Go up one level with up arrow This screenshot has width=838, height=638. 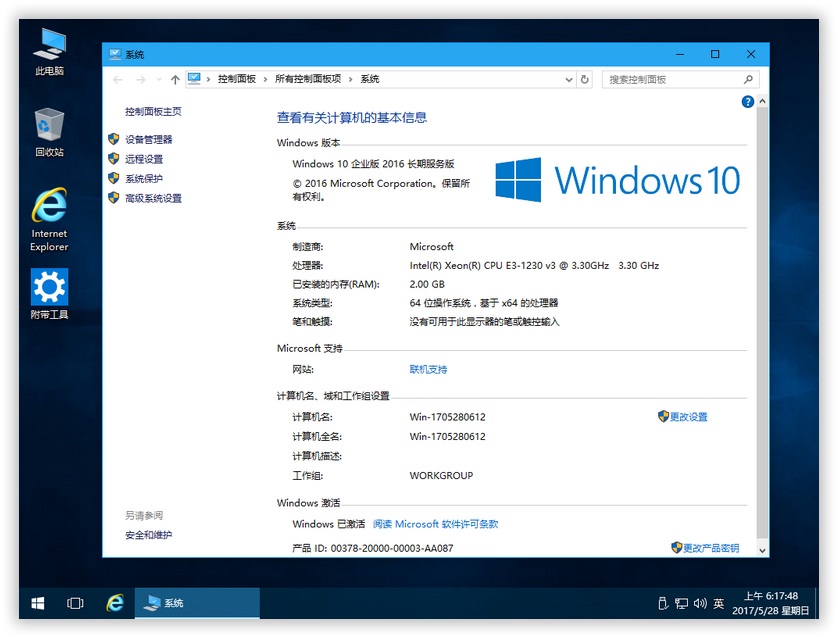pyautogui.click(x=175, y=80)
